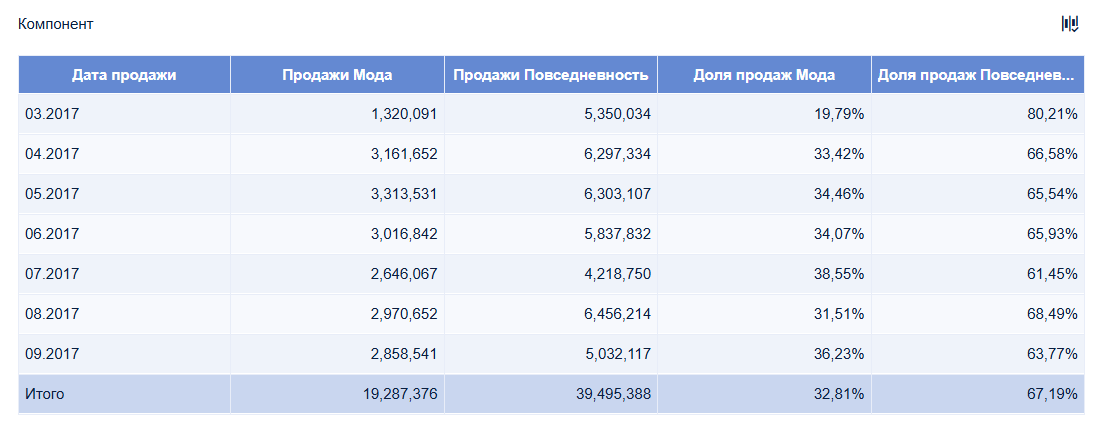Select cell with value 1,320,091

[x=337, y=114]
